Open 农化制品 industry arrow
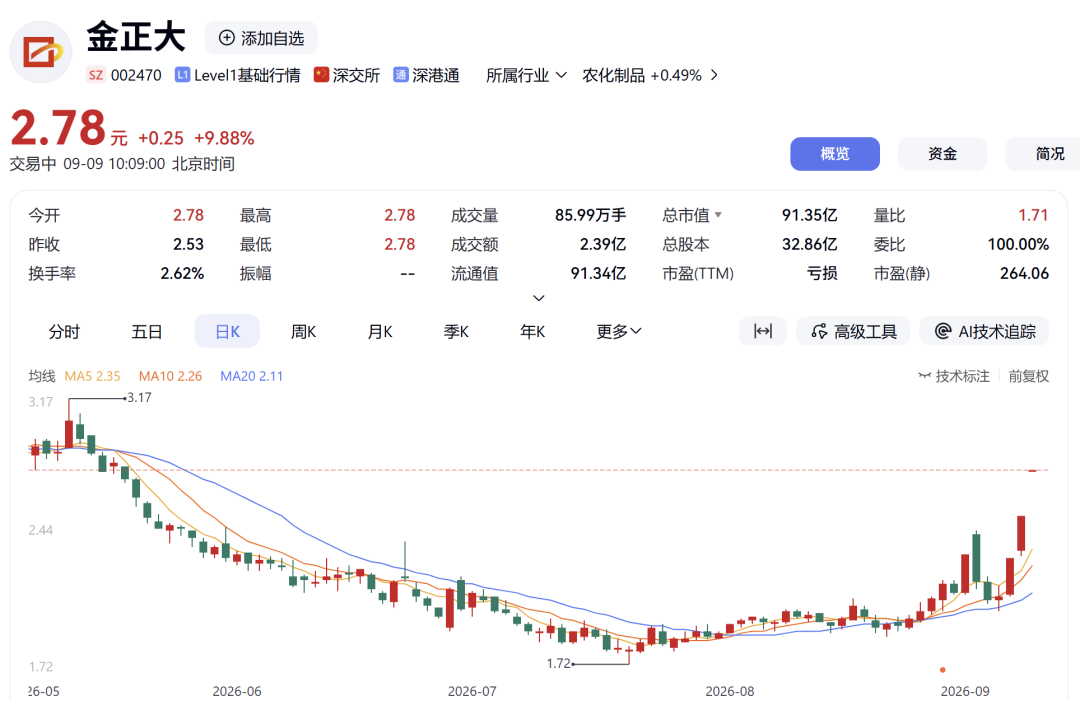 714,75
